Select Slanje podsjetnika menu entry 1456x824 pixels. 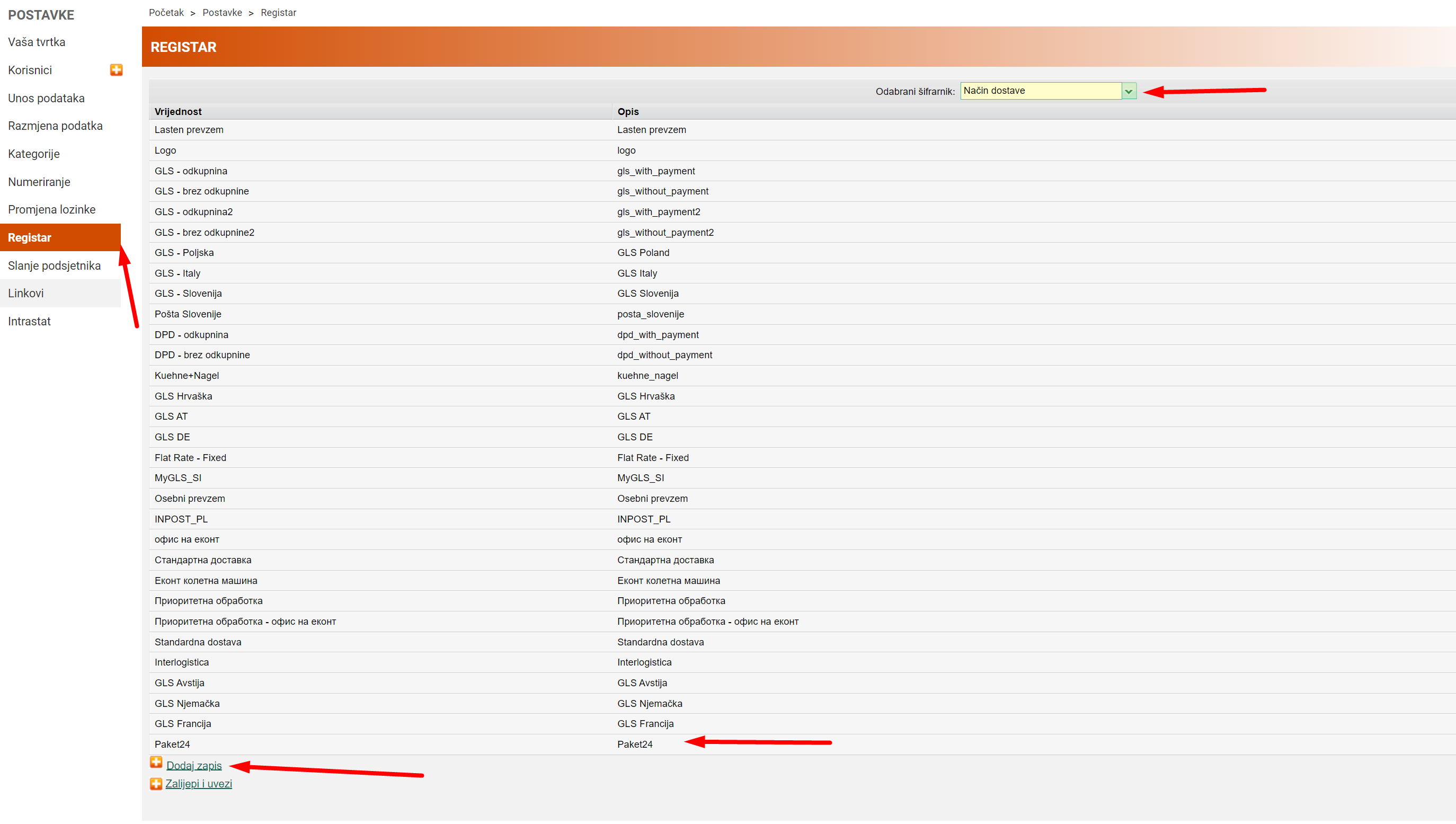pos(55,265)
